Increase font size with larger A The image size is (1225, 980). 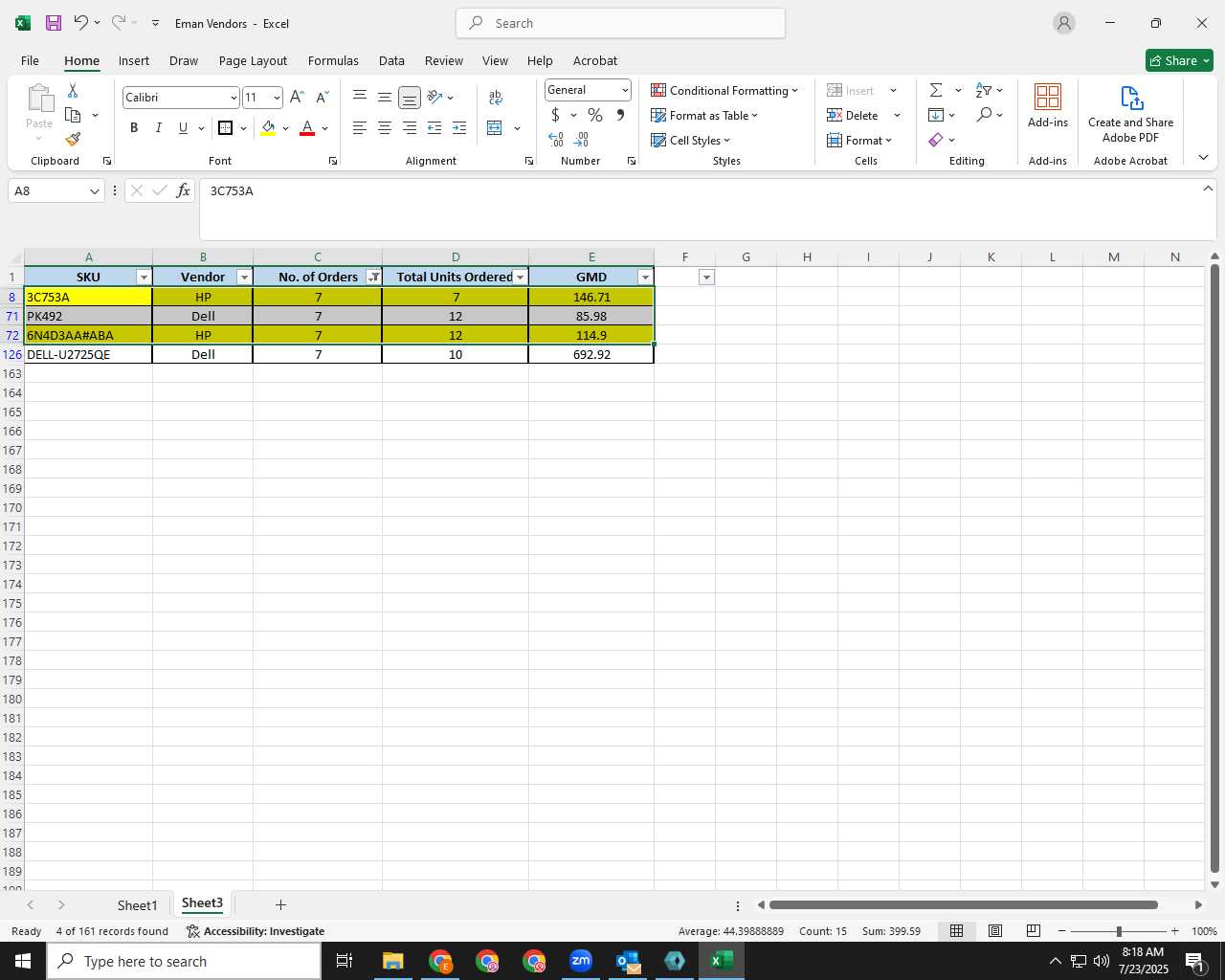pos(297,98)
